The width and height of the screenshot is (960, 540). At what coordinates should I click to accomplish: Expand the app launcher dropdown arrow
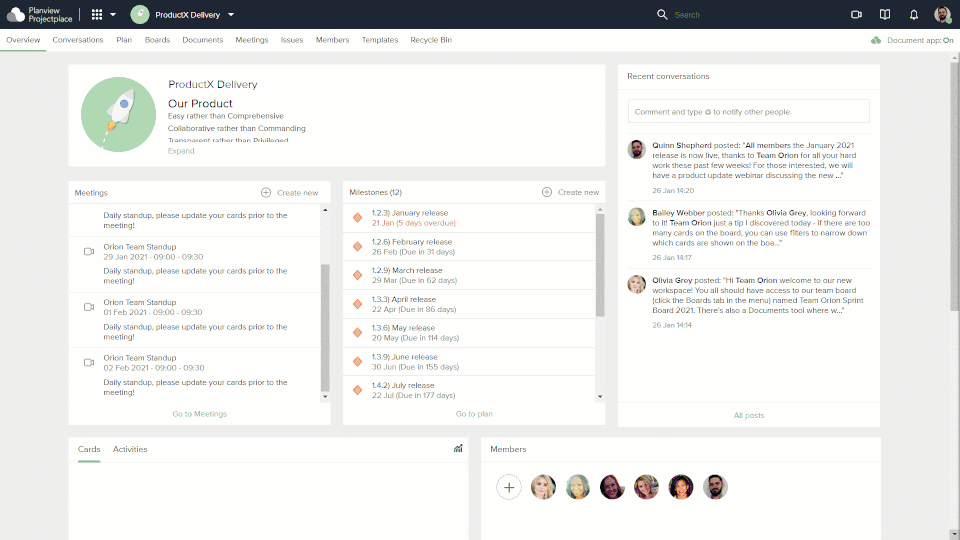[x=113, y=15]
